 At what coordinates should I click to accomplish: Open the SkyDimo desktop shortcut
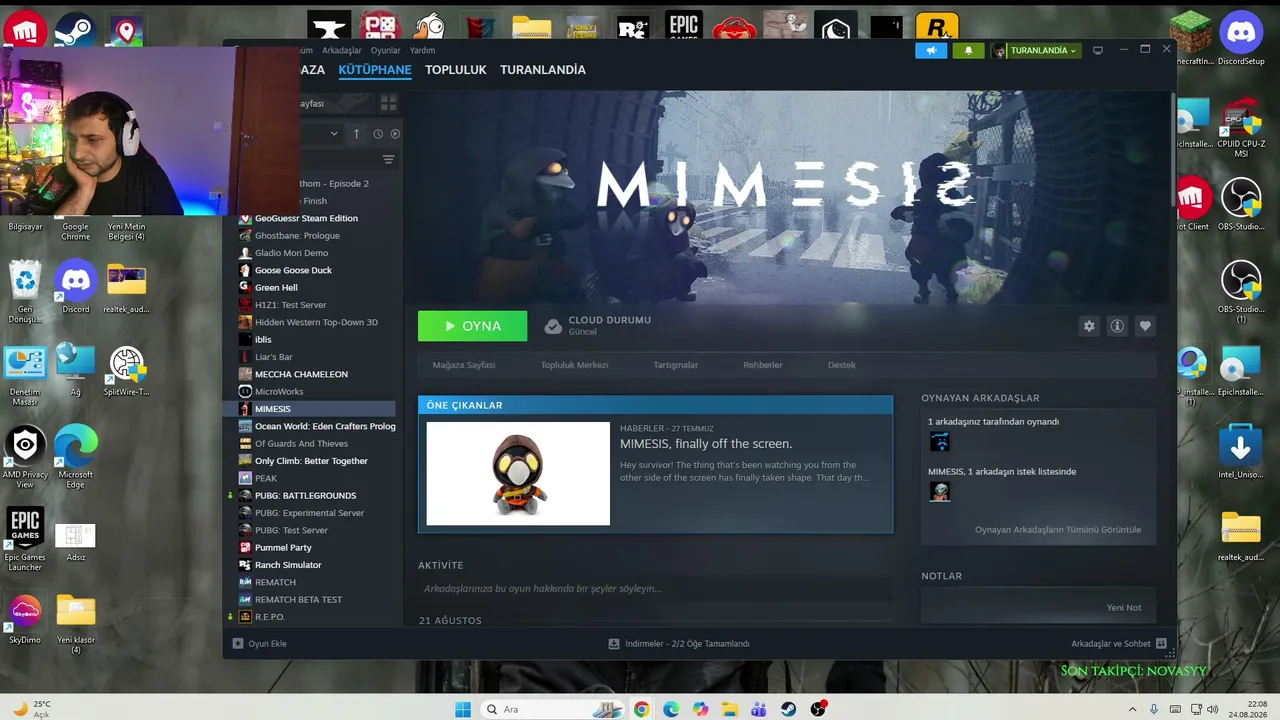(x=25, y=620)
